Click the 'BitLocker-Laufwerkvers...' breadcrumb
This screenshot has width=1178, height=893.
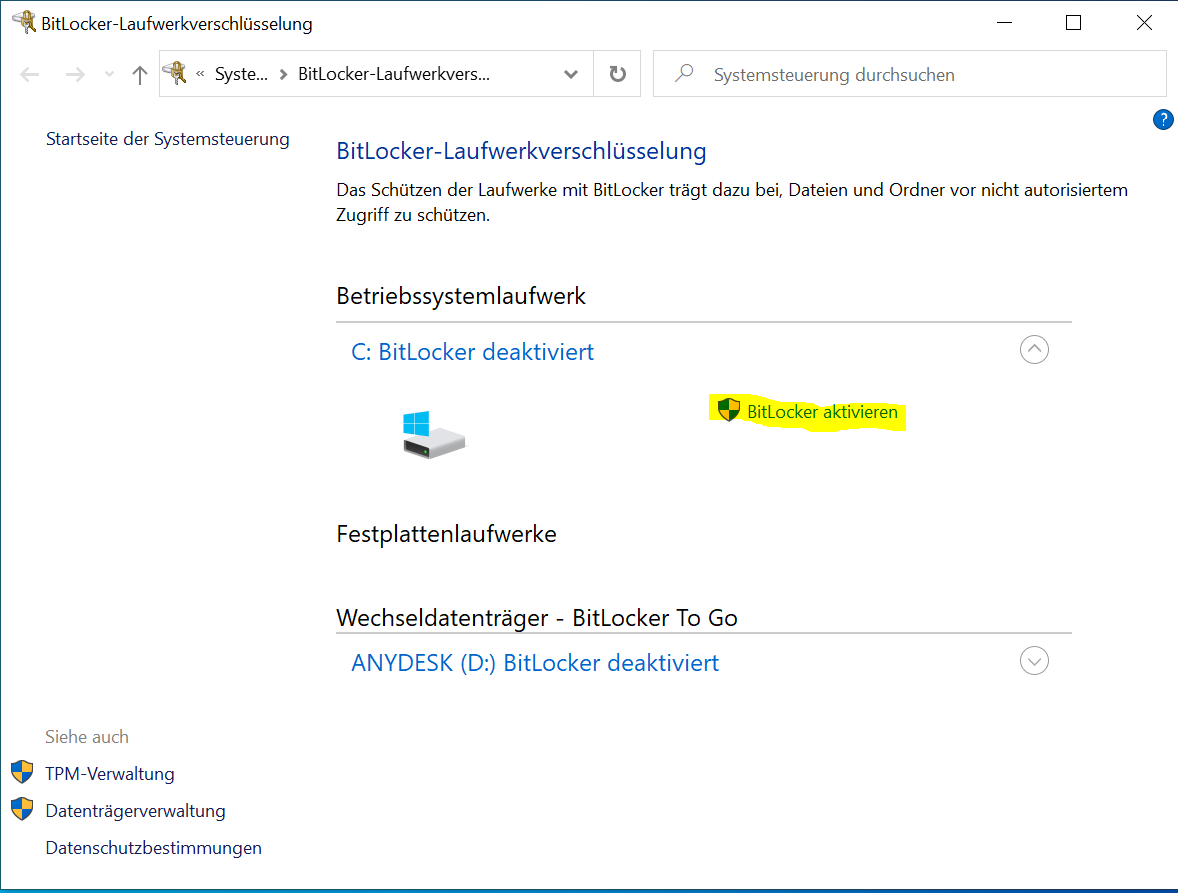point(394,74)
